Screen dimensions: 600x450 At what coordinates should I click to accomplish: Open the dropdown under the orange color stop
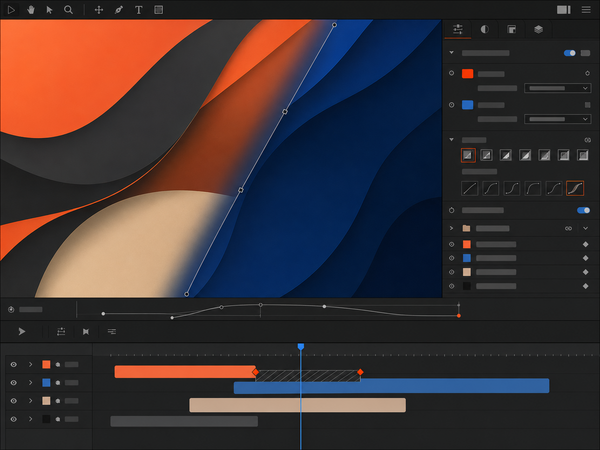point(558,88)
